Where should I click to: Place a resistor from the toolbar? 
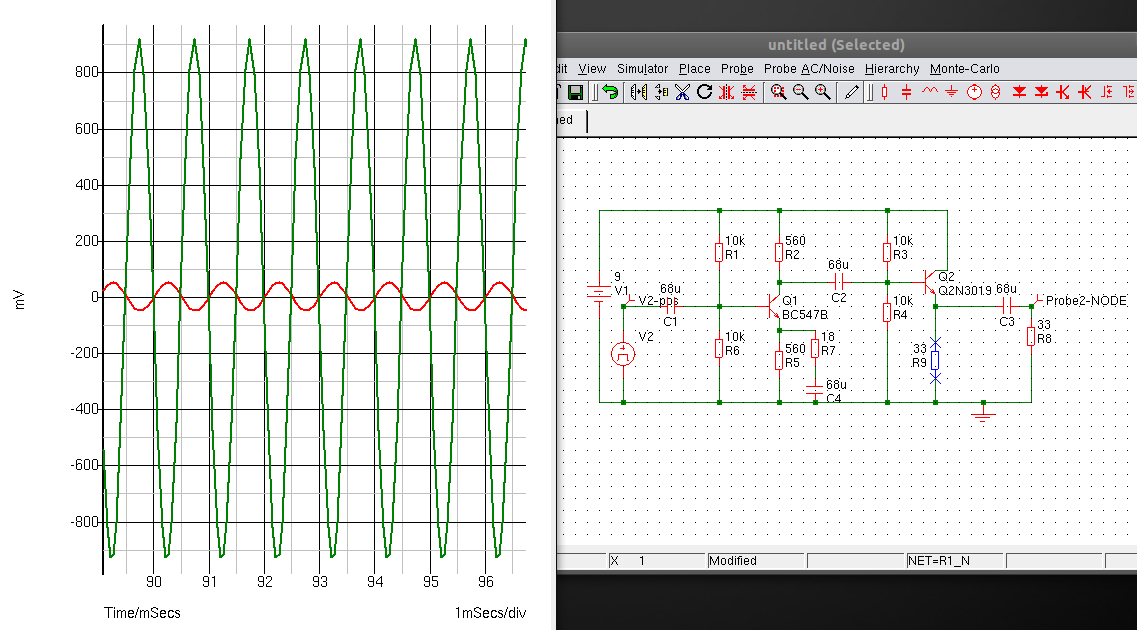coord(885,92)
